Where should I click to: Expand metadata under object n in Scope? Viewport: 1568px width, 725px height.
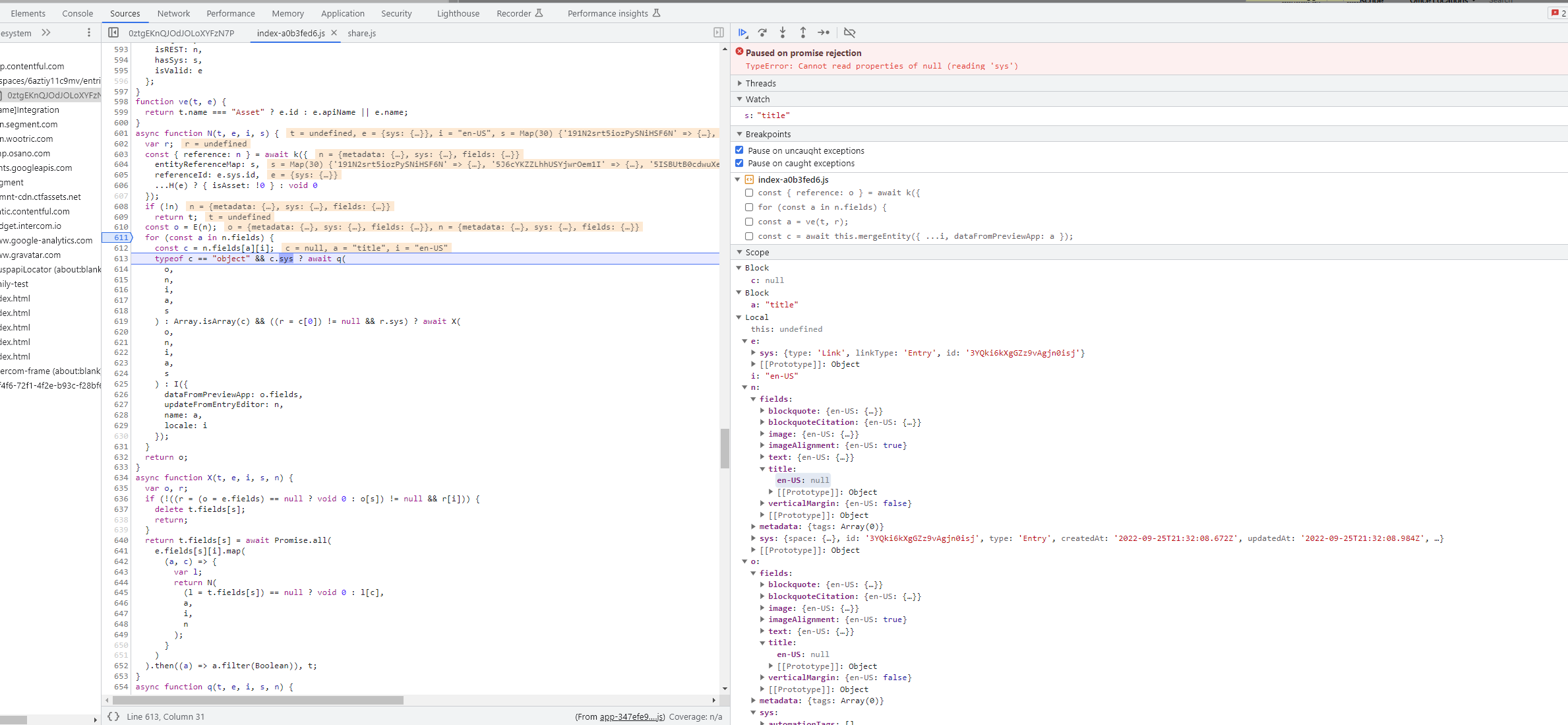click(x=754, y=526)
